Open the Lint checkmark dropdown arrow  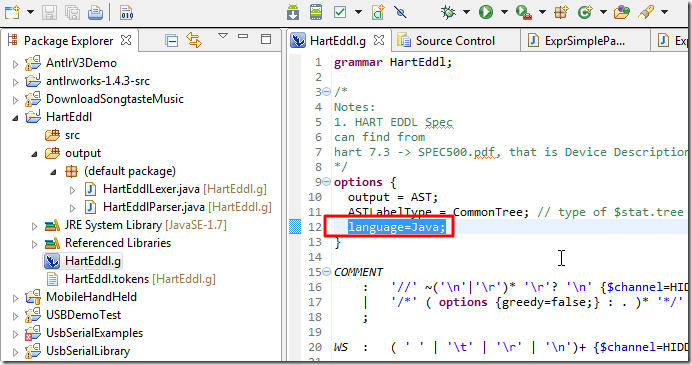[358, 12]
